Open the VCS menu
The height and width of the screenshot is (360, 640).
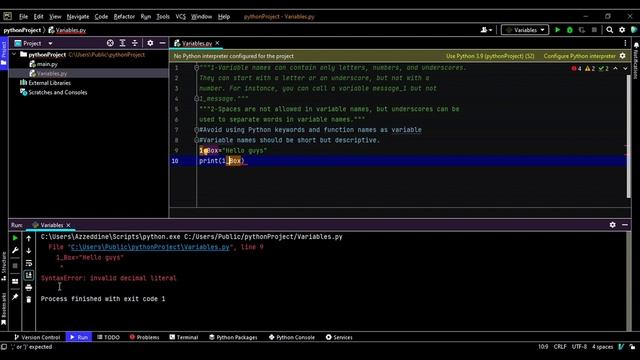click(180, 17)
